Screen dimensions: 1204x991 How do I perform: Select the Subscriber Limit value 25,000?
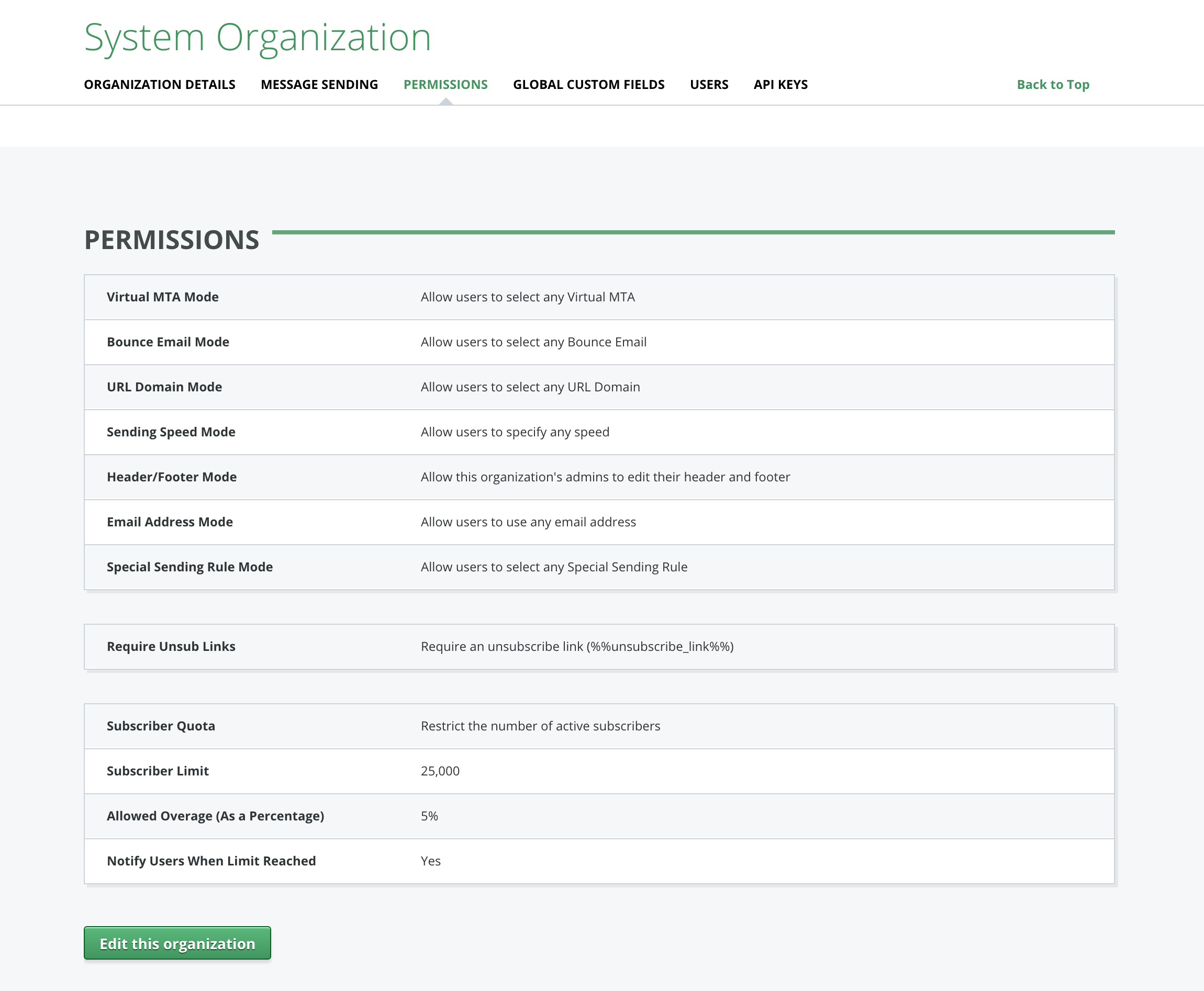[440, 771]
